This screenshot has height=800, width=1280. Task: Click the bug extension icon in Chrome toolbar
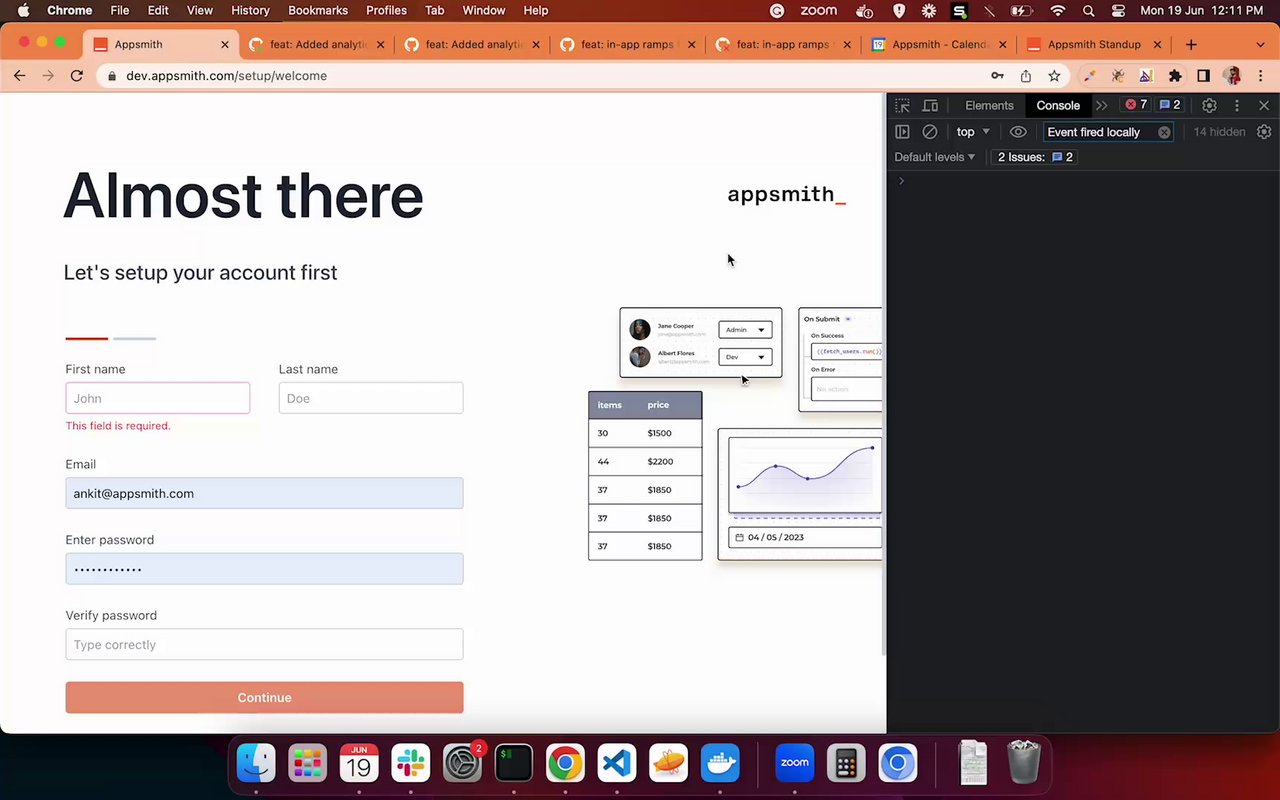point(1118,76)
